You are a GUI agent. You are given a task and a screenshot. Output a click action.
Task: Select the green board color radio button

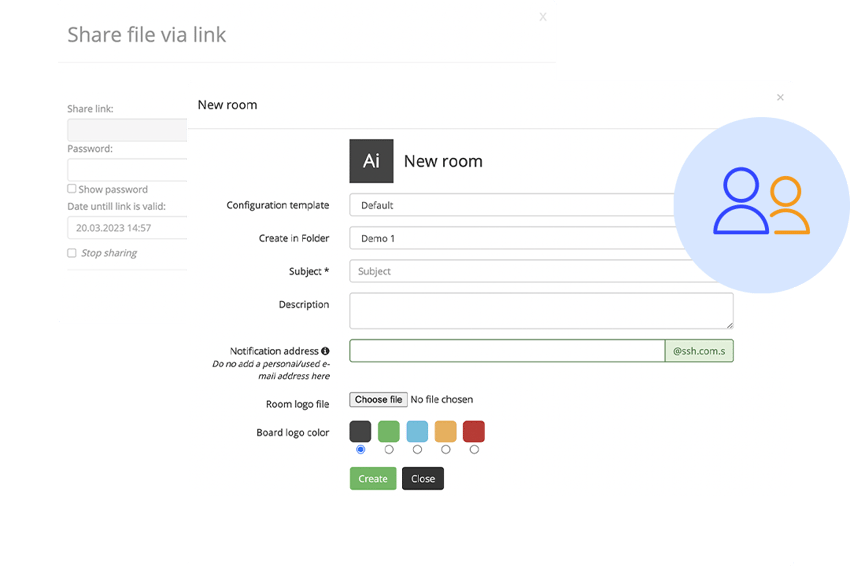click(x=389, y=450)
